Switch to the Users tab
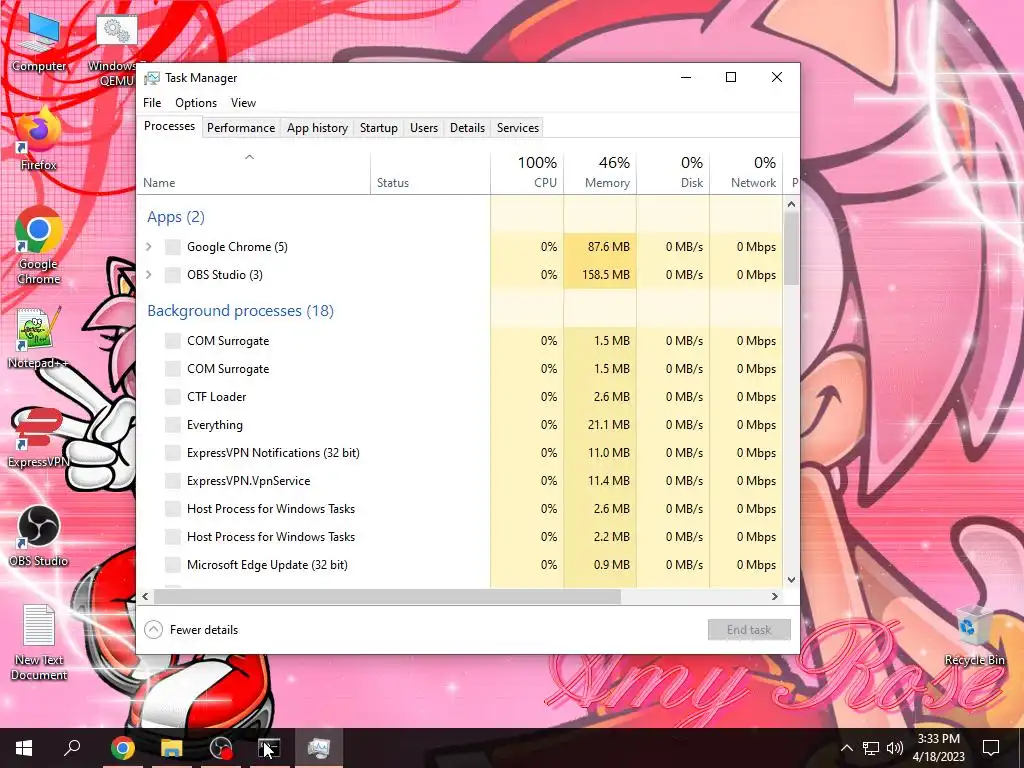Screen dimensions: 1024x768 pos(424,128)
